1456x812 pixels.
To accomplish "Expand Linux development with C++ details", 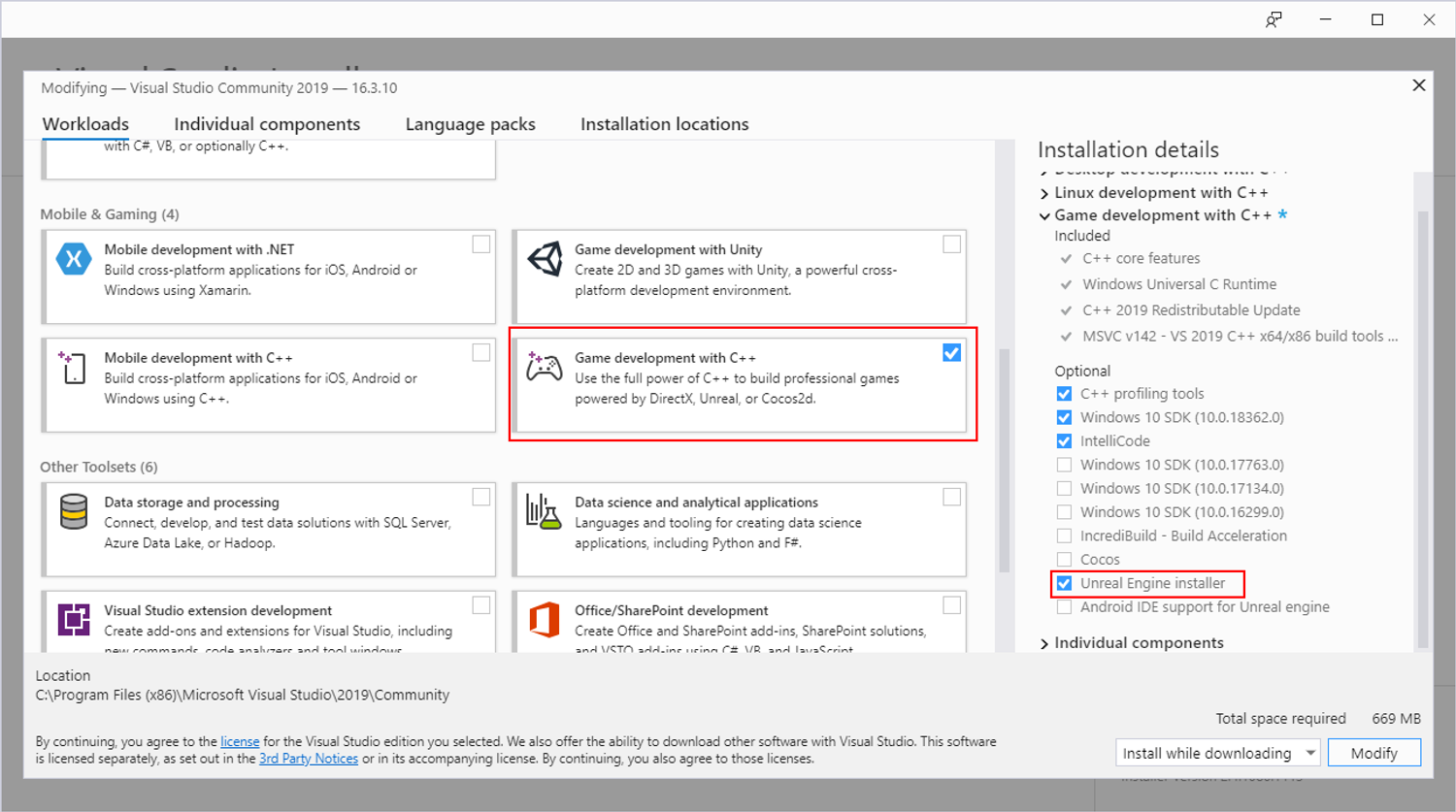I will 1044,193.
